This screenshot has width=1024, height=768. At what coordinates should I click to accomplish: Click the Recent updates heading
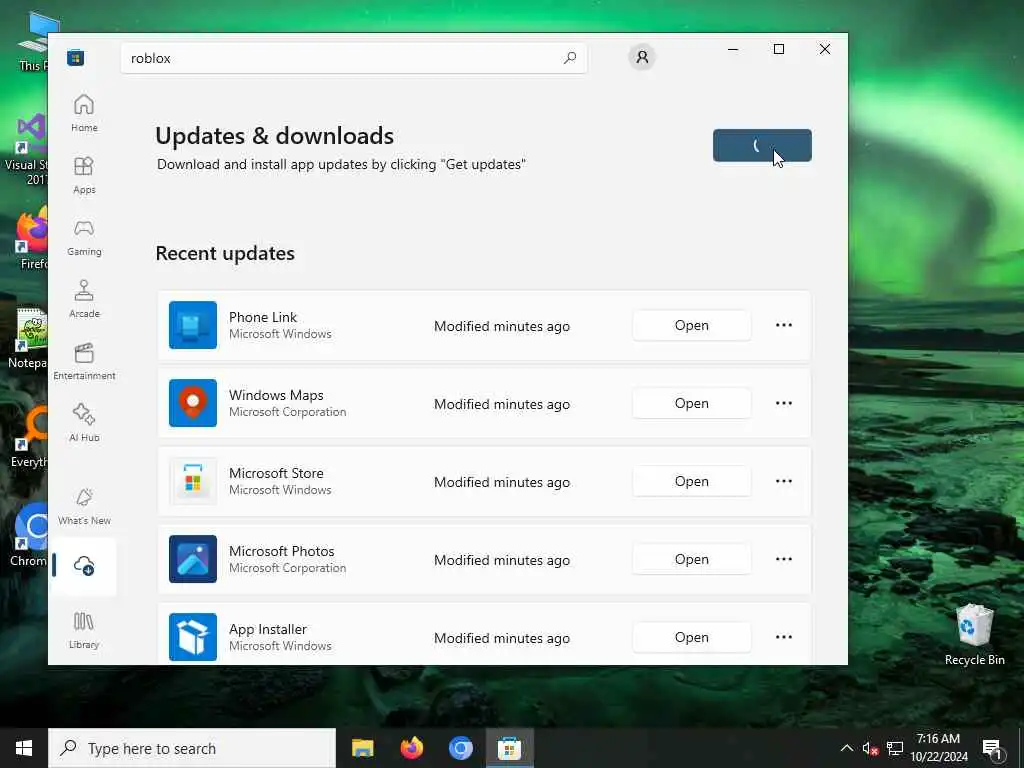[x=225, y=253]
